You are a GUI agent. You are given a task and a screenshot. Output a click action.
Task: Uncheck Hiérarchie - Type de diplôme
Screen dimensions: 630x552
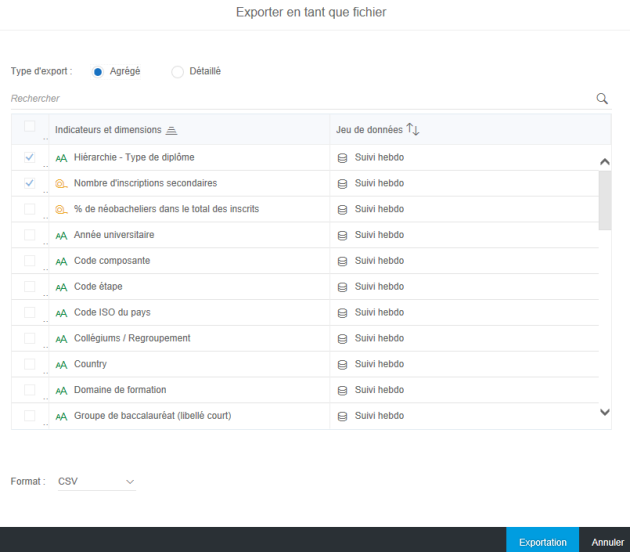(29, 157)
